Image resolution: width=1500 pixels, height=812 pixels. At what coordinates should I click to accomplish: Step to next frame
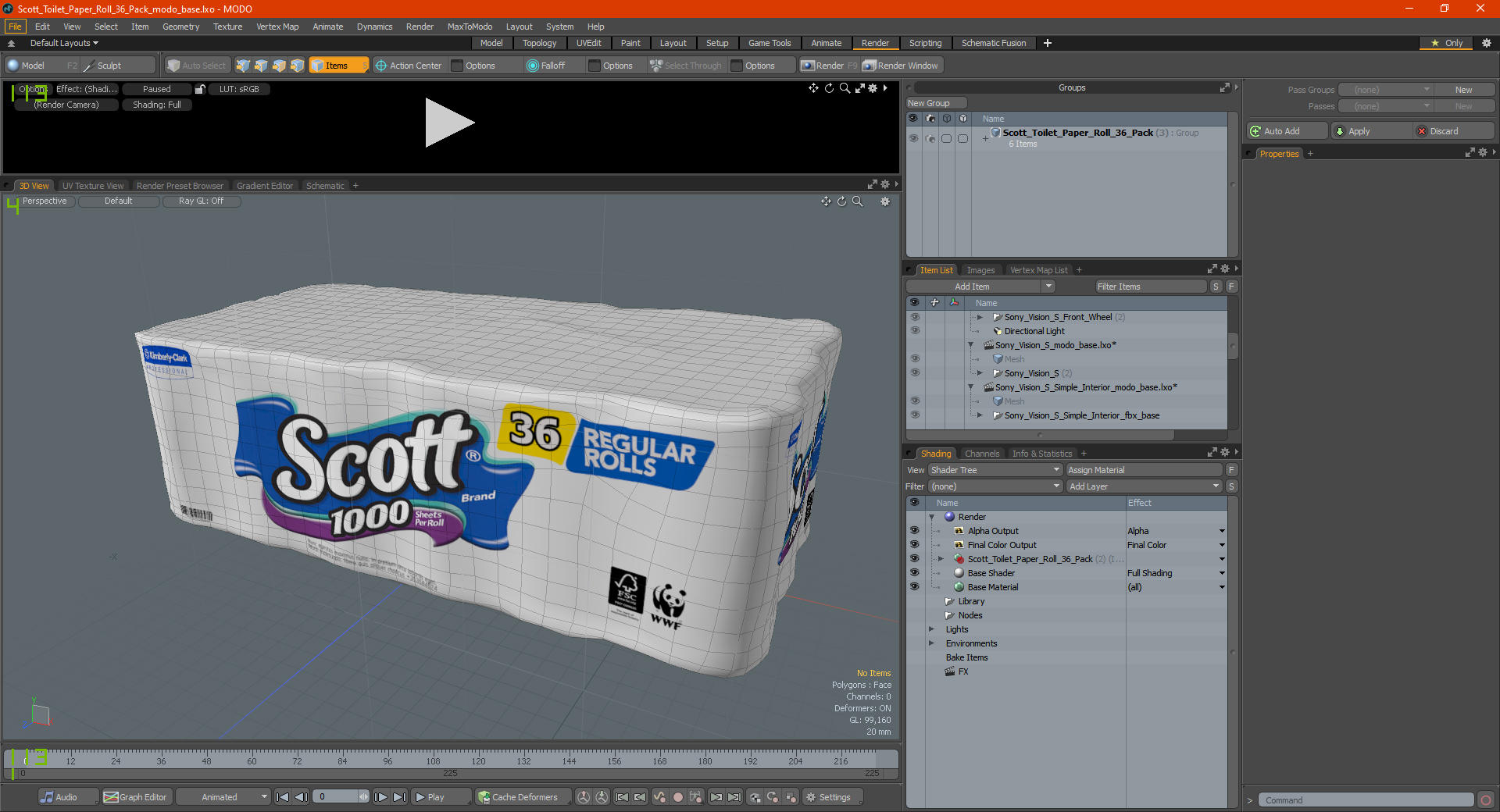tap(380, 797)
